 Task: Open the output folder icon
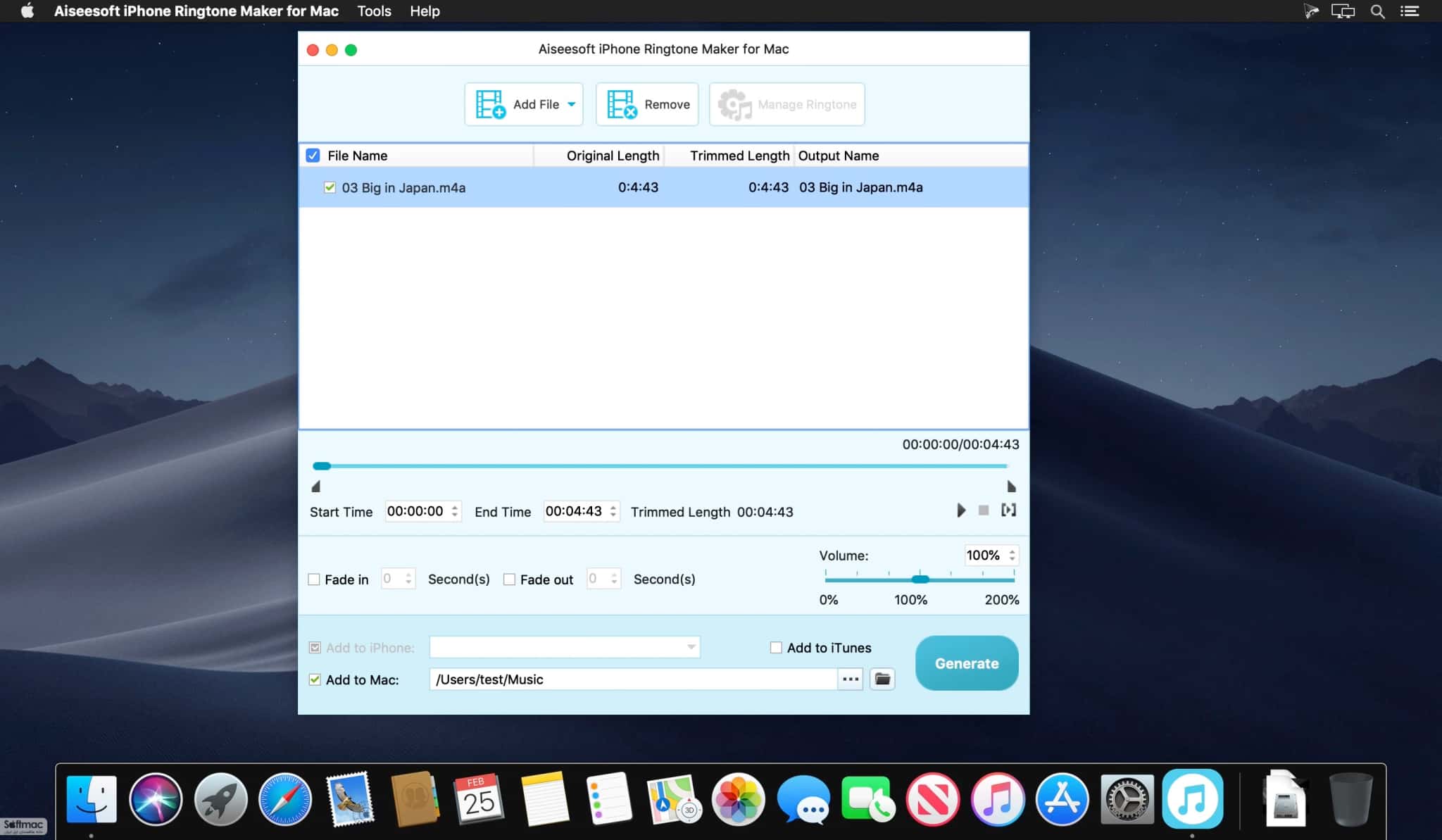(882, 679)
